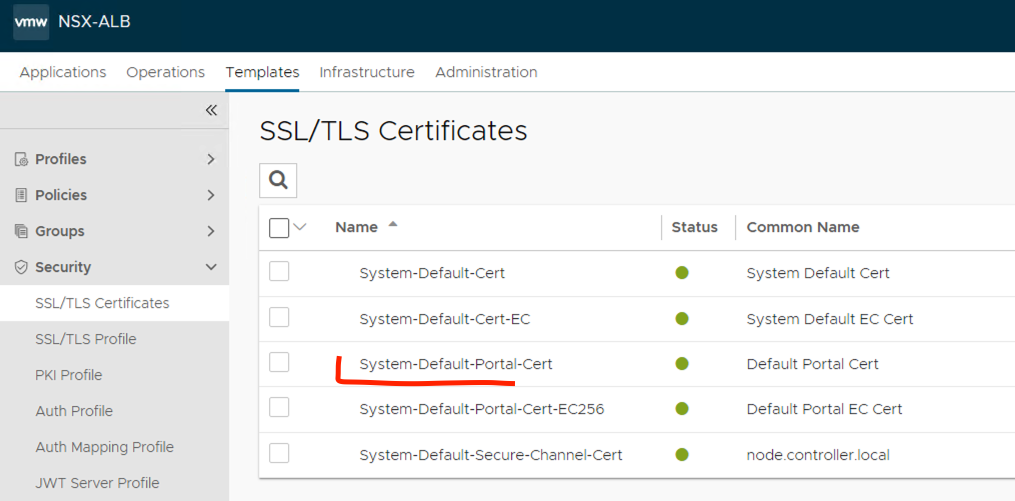Viewport: 1015px width, 501px height.
Task: Expand the Profiles section chevron
Action: [211, 159]
